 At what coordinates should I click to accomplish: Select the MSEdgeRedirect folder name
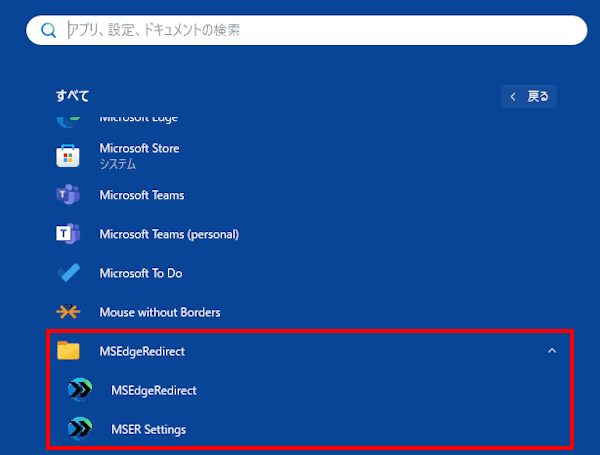[142, 351]
